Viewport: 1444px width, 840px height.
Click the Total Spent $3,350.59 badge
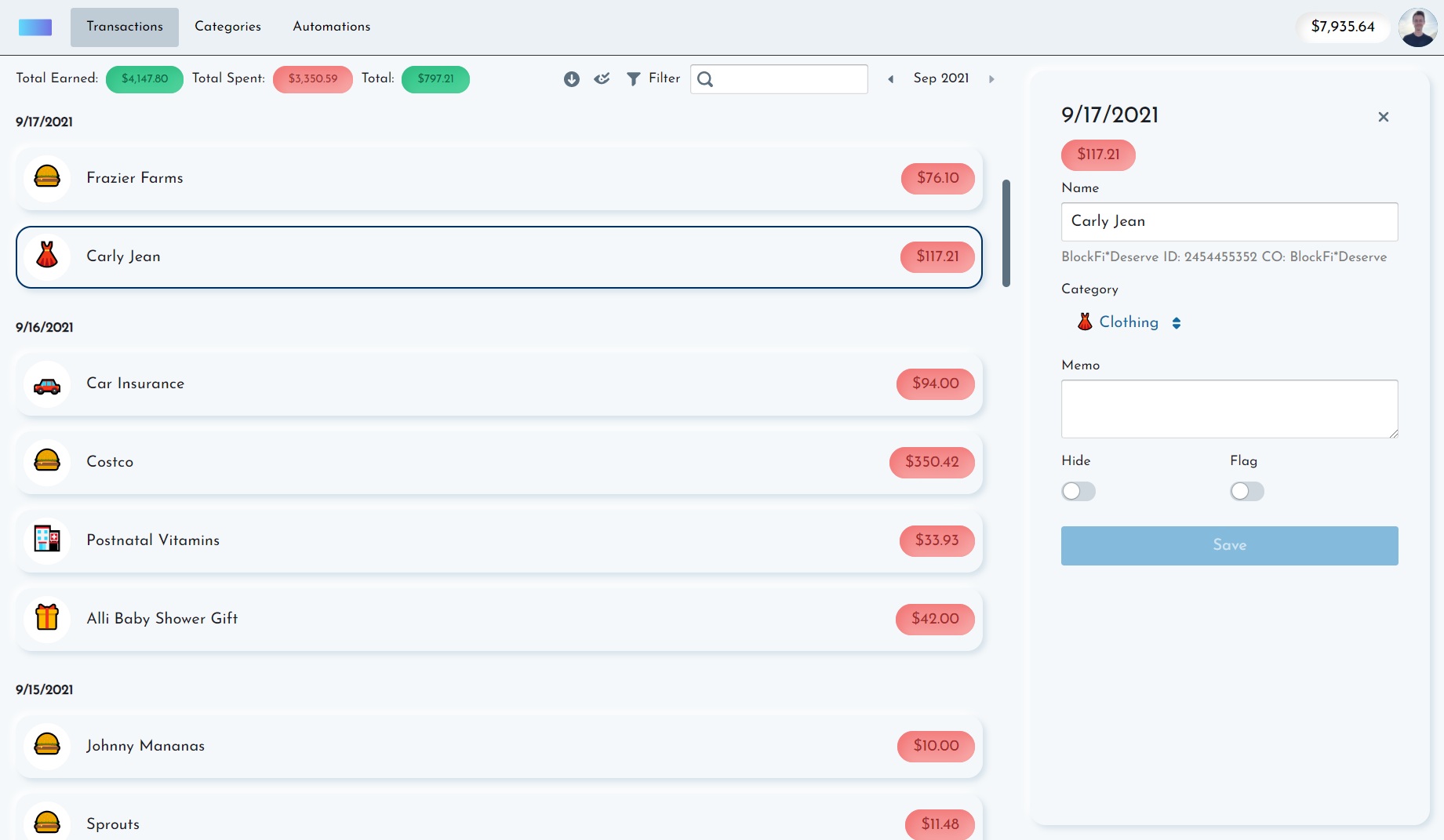(x=312, y=79)
